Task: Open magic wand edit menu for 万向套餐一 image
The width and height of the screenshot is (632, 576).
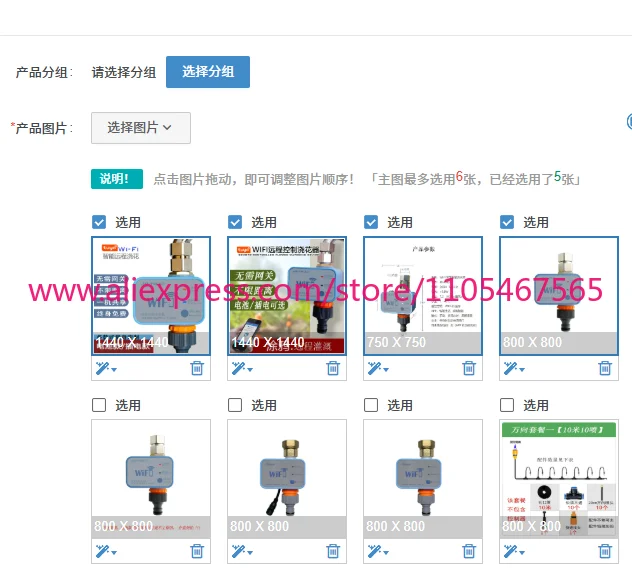Action: [514, 551]
